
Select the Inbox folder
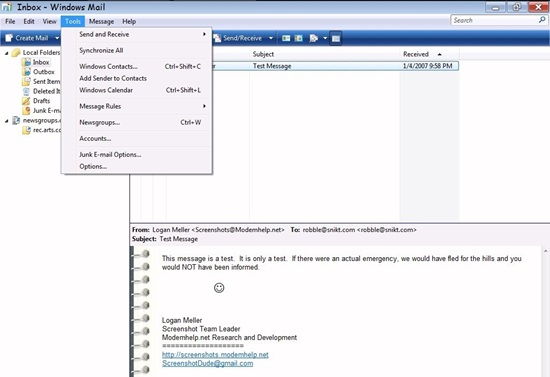coord(41,62)
